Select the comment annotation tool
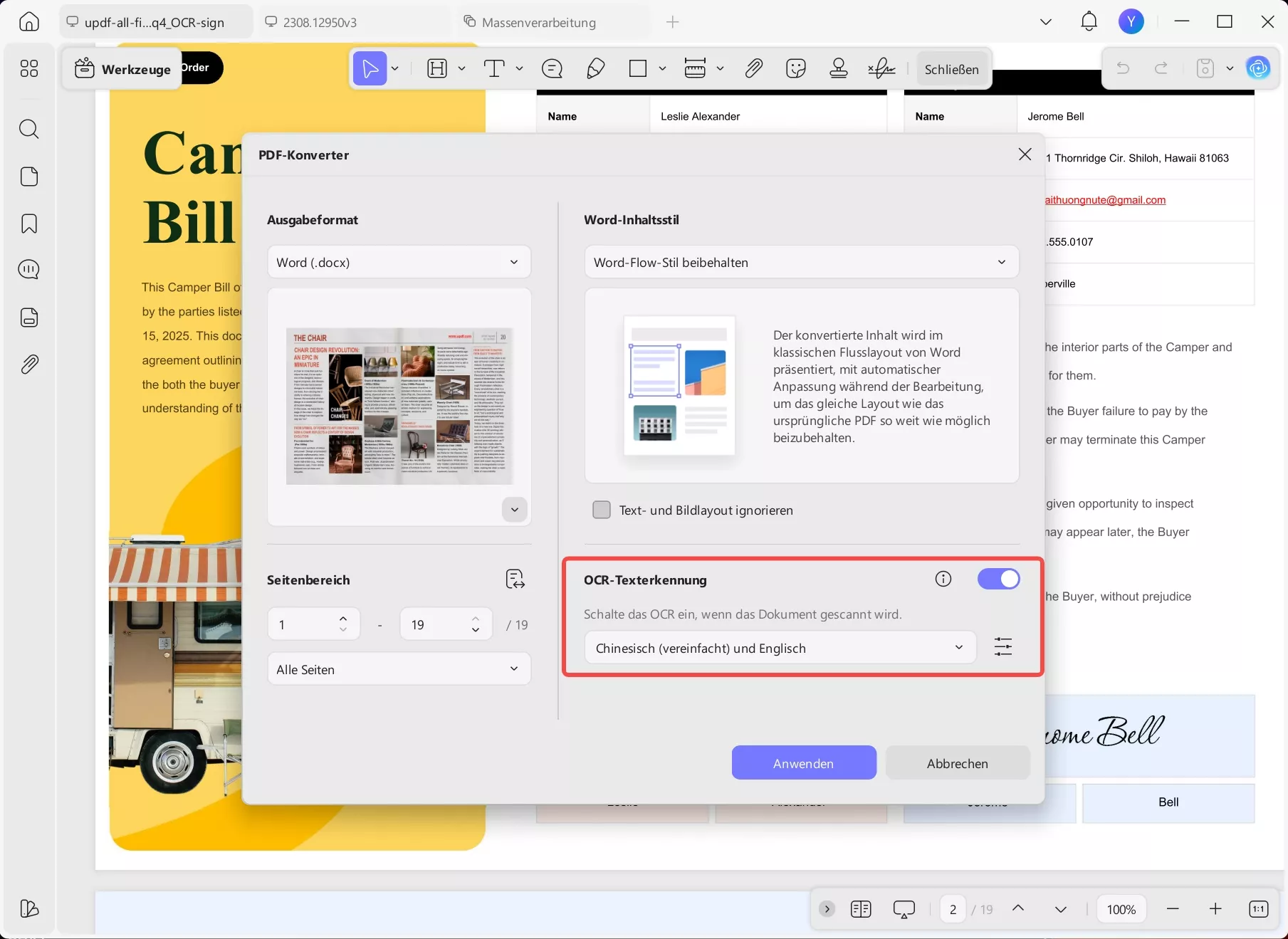The height and width of the screenshot is (939, 1288). tap(552, 68)
